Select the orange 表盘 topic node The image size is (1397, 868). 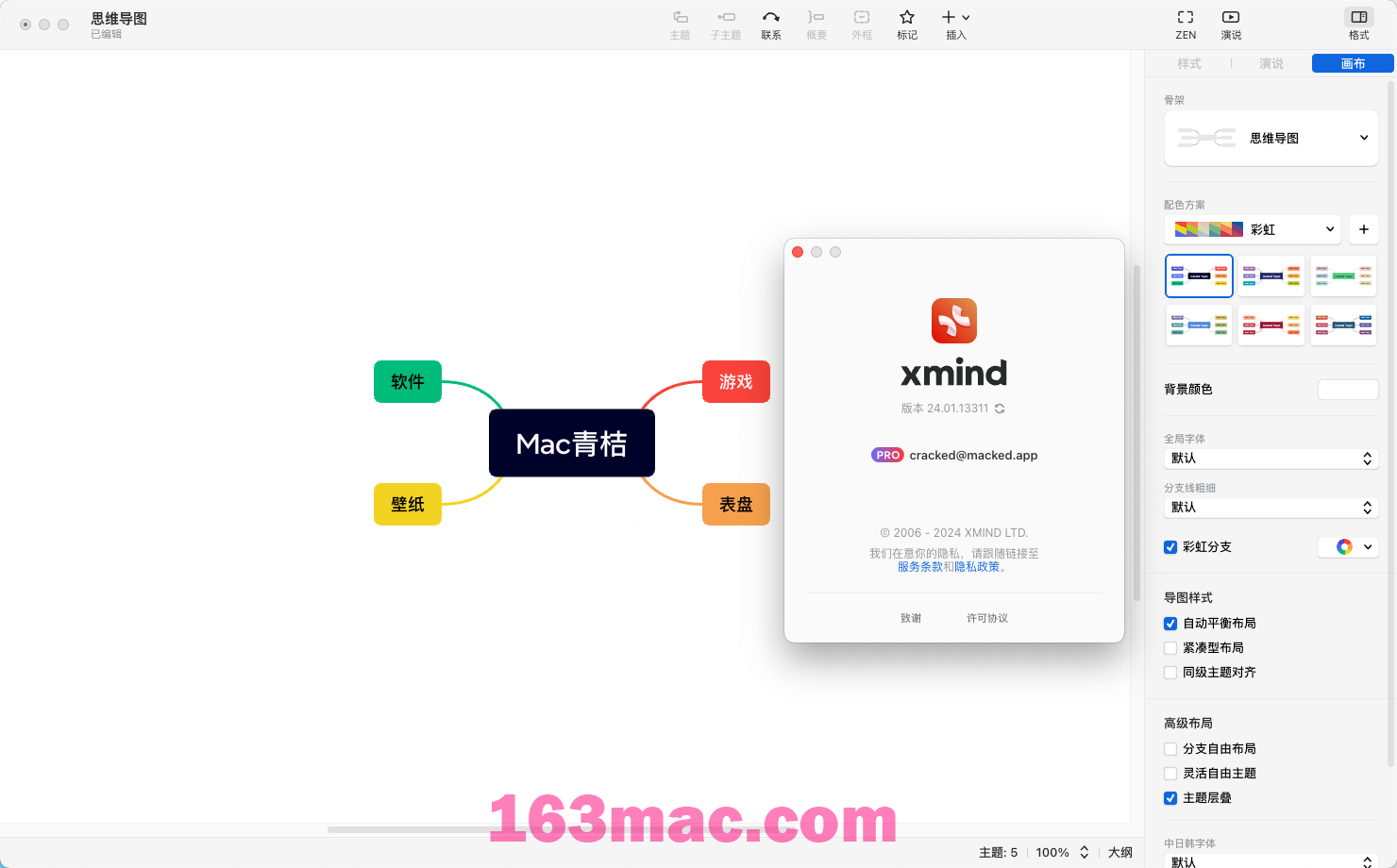736,504
